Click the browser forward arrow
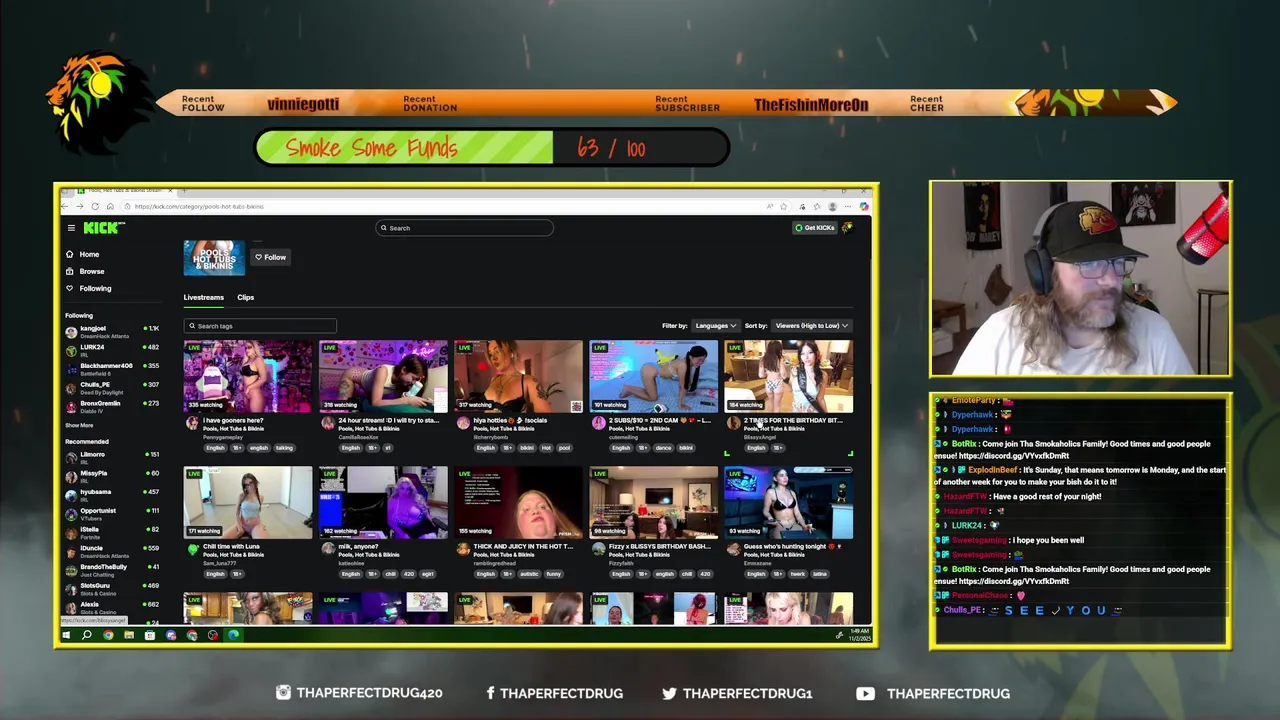This screenshot has height=720, width=1280. coord(80,206)
